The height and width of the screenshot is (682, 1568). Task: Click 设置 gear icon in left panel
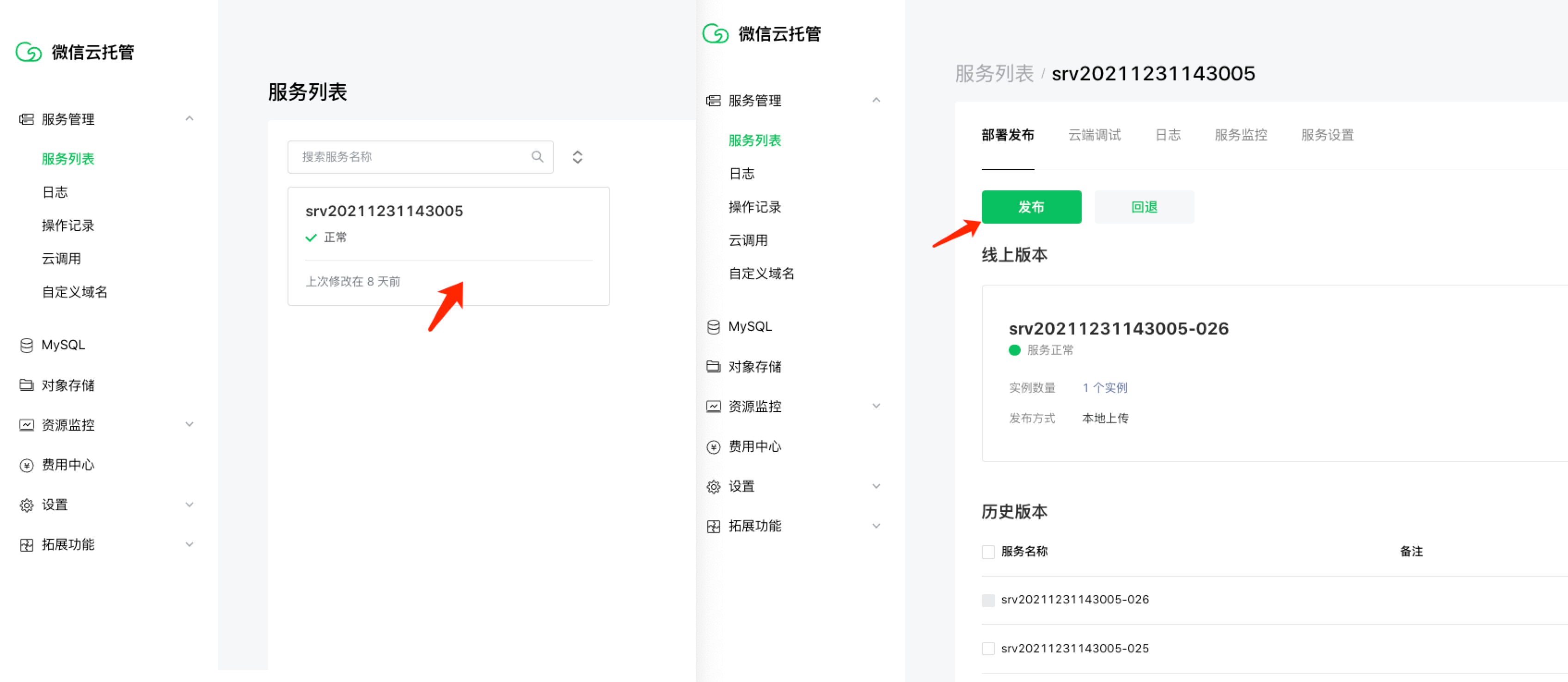tap(26, 505)
